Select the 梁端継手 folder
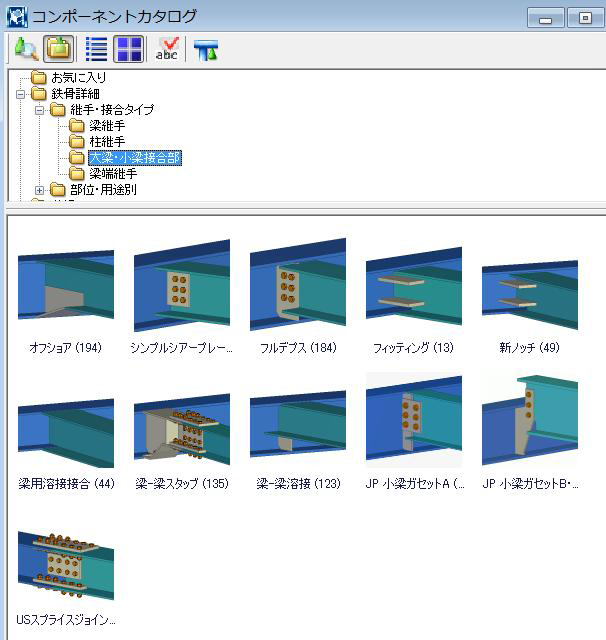The image size is (606, 640). [112, 174]
